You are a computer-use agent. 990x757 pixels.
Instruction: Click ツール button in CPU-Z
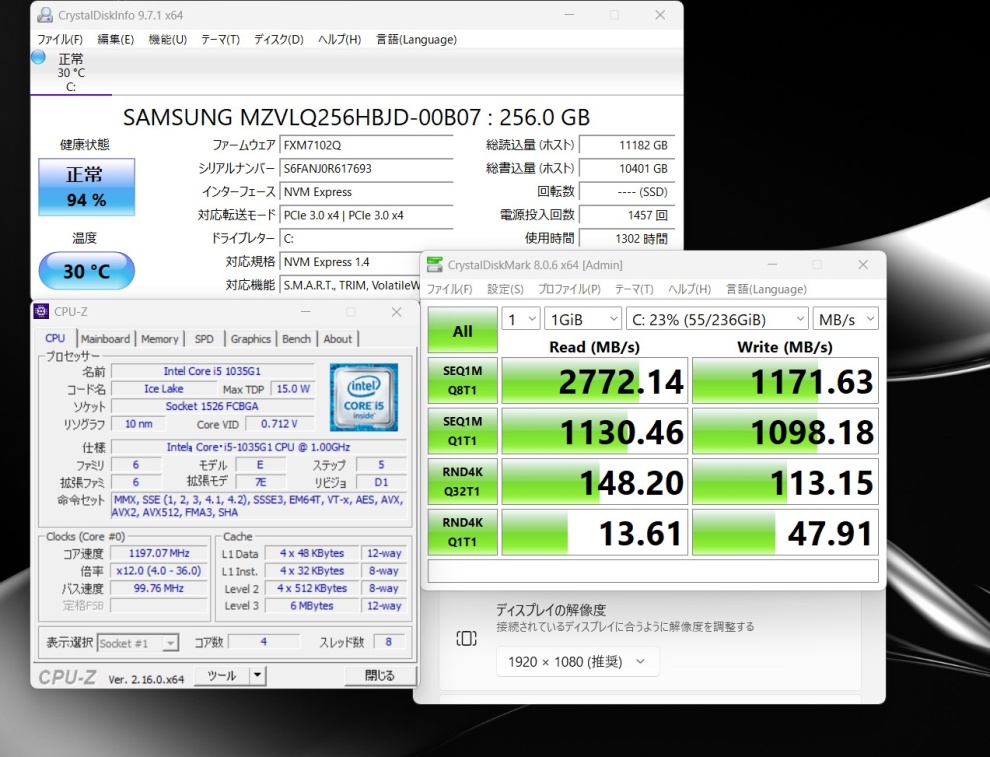pyautogui.click(x=222, y=676)
